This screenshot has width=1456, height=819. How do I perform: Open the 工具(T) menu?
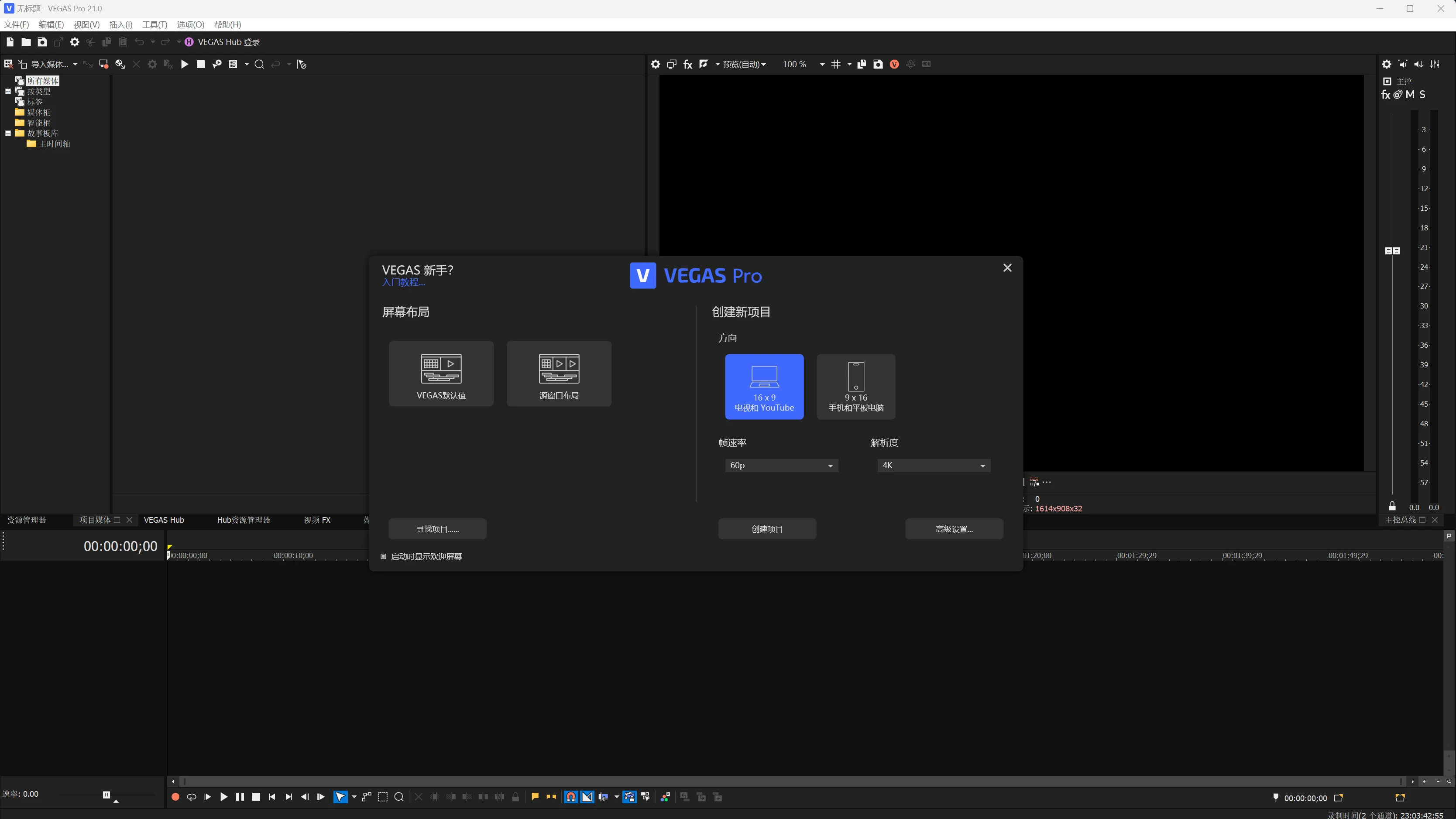tap(155, 24)
